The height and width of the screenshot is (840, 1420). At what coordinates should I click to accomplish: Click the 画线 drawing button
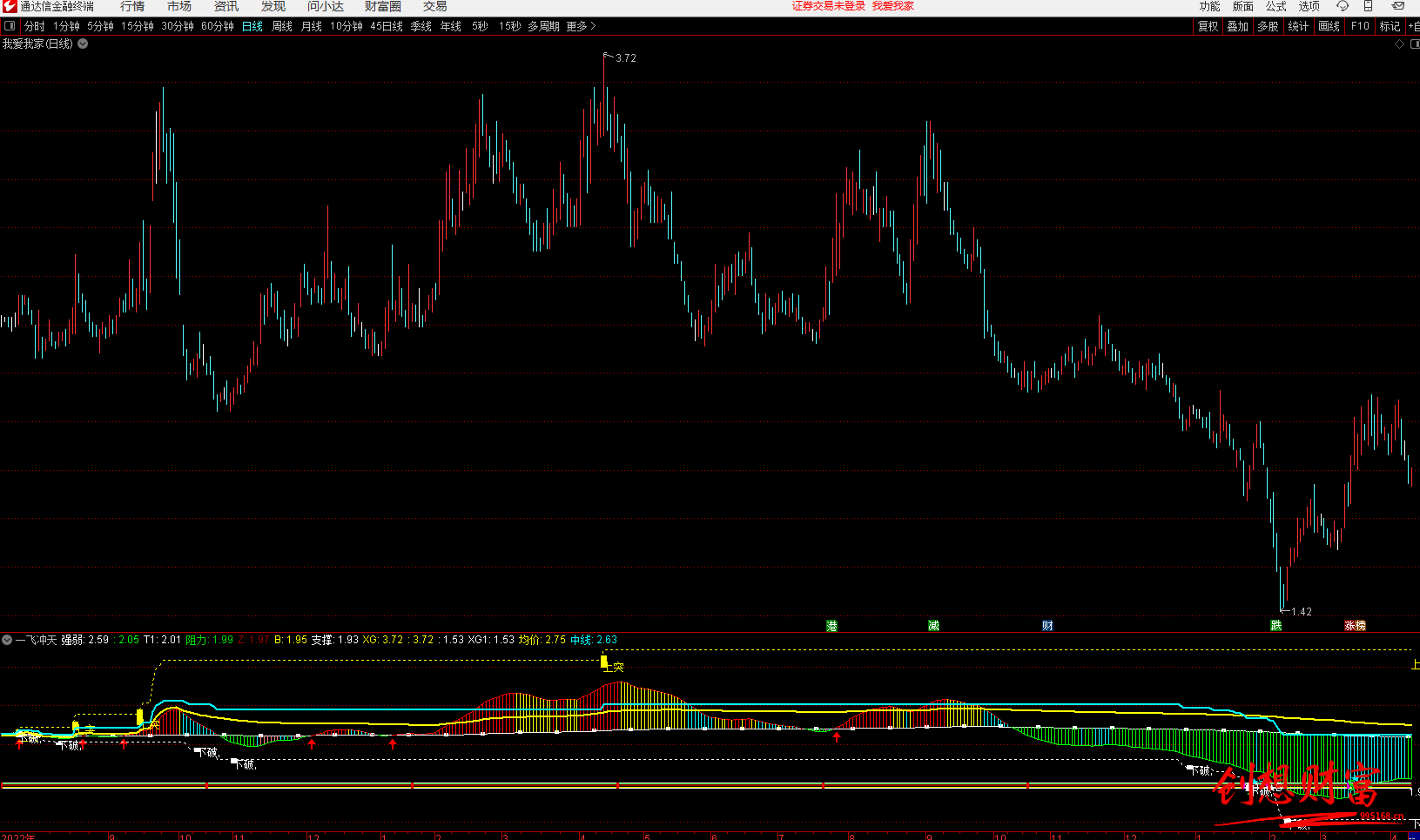click(1329, 26)
